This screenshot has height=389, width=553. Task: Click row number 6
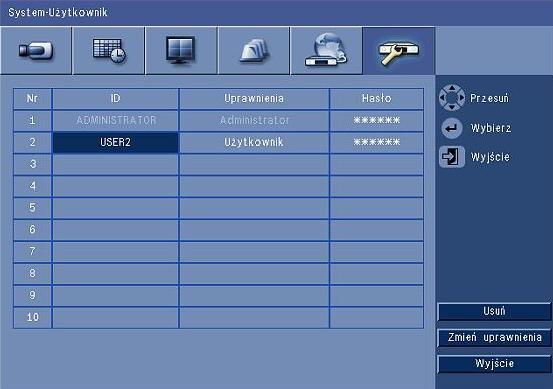32,230
